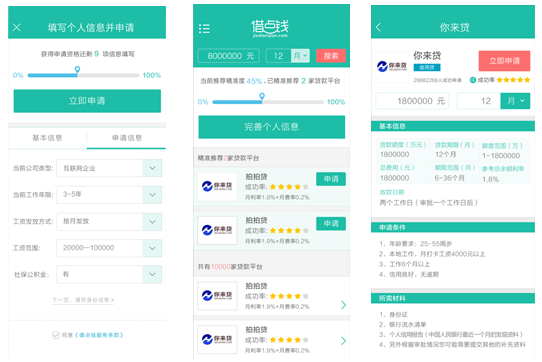The image size is (542, 362).
Task: Click progress marker on 推荐精准度 slider
Action: pyautogui.click(x=262, y=96)
